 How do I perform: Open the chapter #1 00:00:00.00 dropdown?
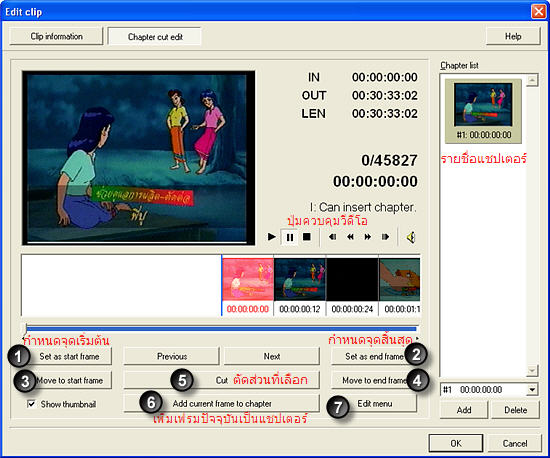(x=532, y=390)
